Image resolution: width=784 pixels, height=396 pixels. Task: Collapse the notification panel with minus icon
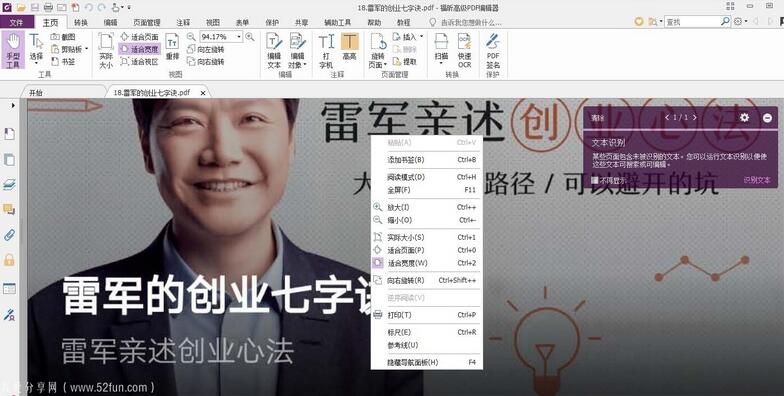[768, 118]
